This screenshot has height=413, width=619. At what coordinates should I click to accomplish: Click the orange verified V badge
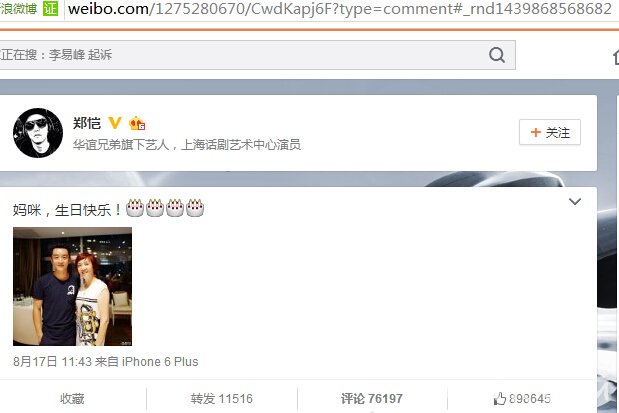coord(115,123)
